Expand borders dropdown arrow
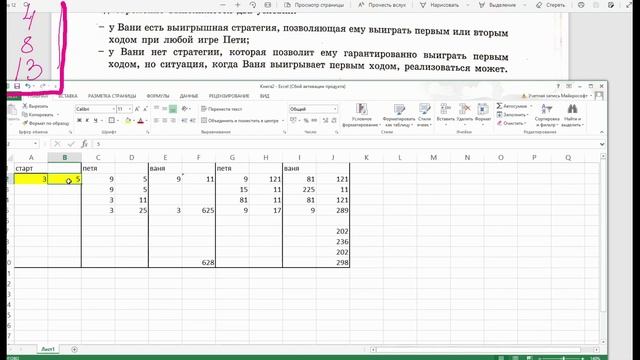This screenshot has height=360, width=640. point(117,120)
